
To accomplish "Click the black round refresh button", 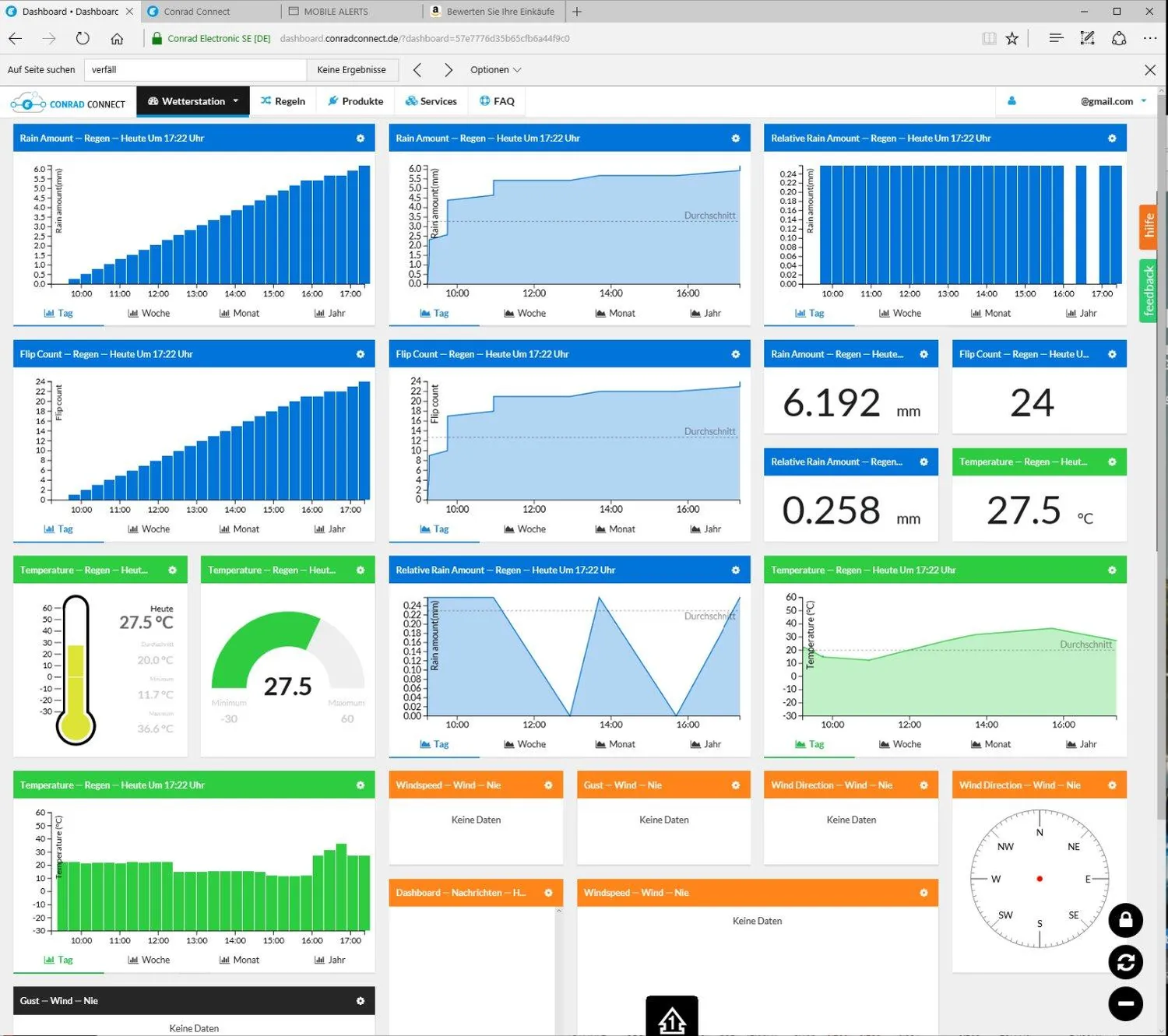I will click(x=1126, y=962).
